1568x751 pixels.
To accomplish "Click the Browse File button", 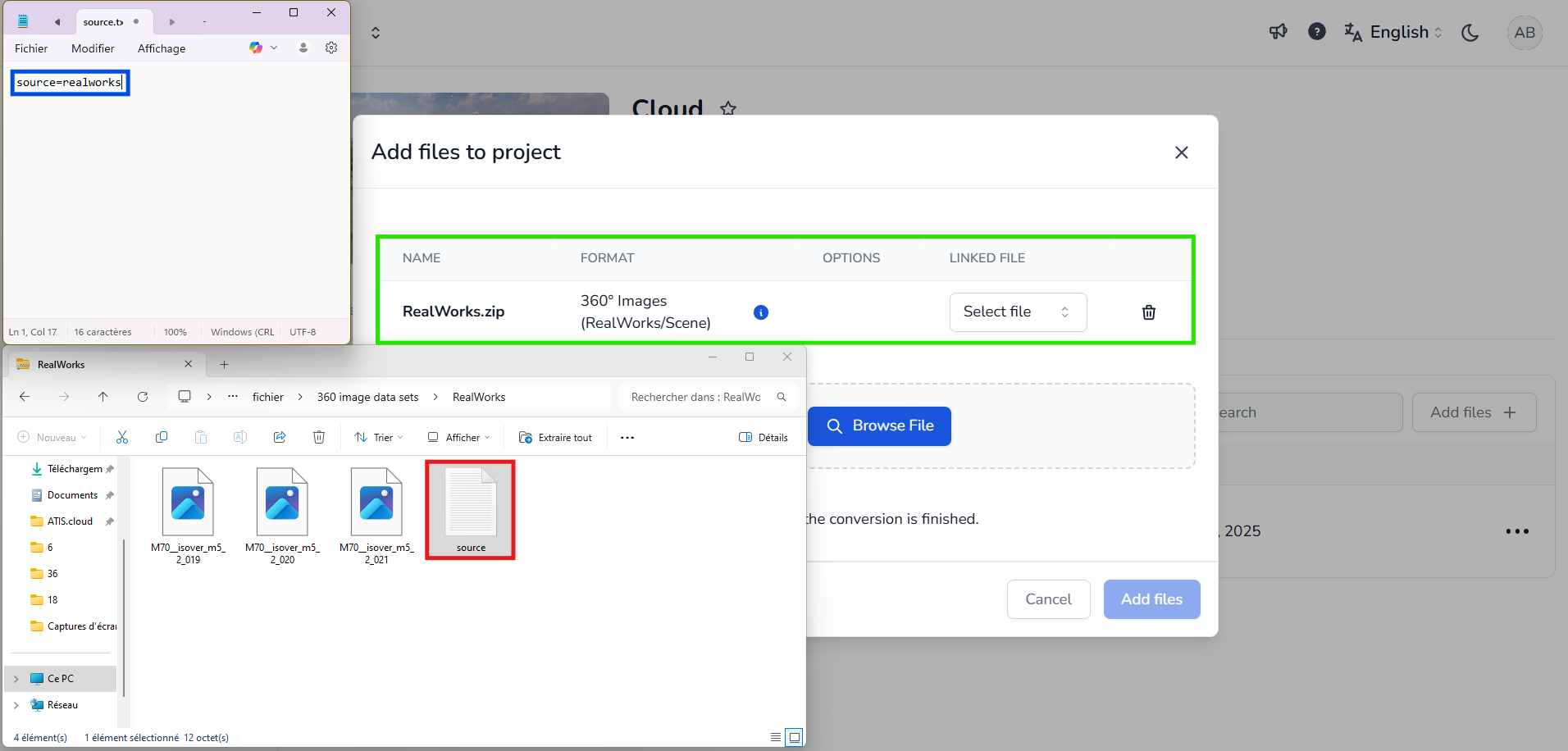I will 879,426.
